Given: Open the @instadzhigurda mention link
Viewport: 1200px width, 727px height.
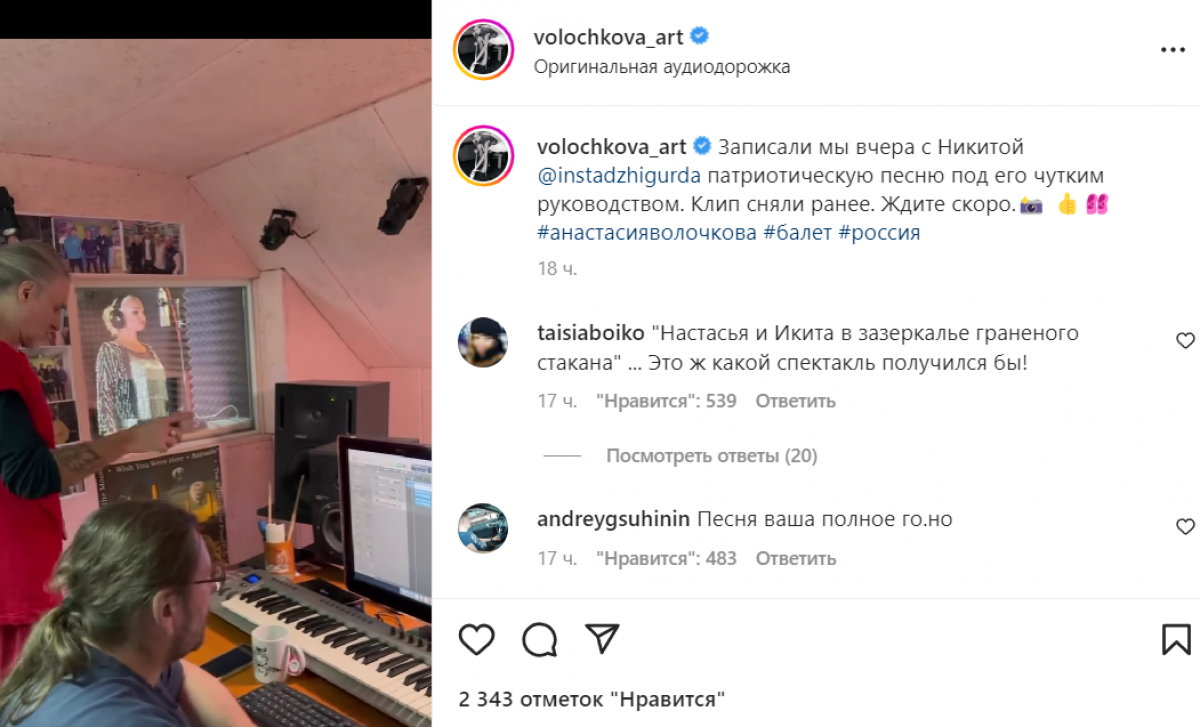Looking at the screenshot, I should (616, 176).
